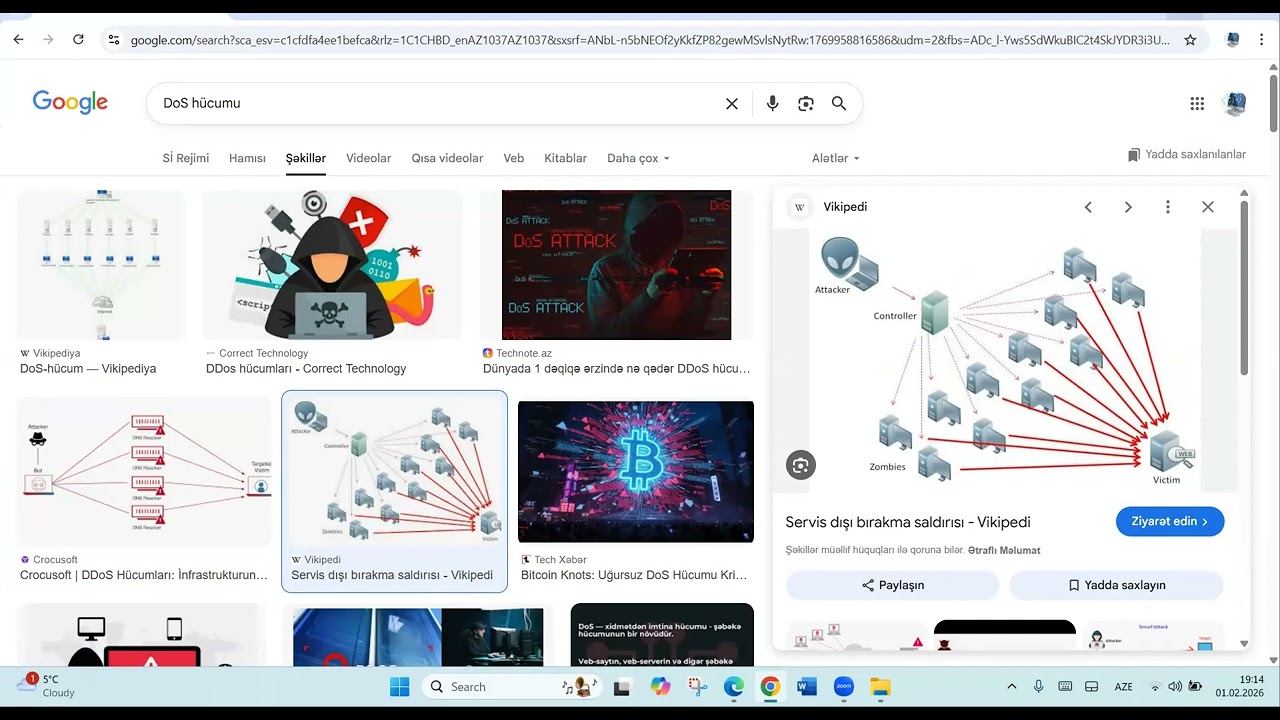Switch to the Hamısı results tab

point(247,158)
